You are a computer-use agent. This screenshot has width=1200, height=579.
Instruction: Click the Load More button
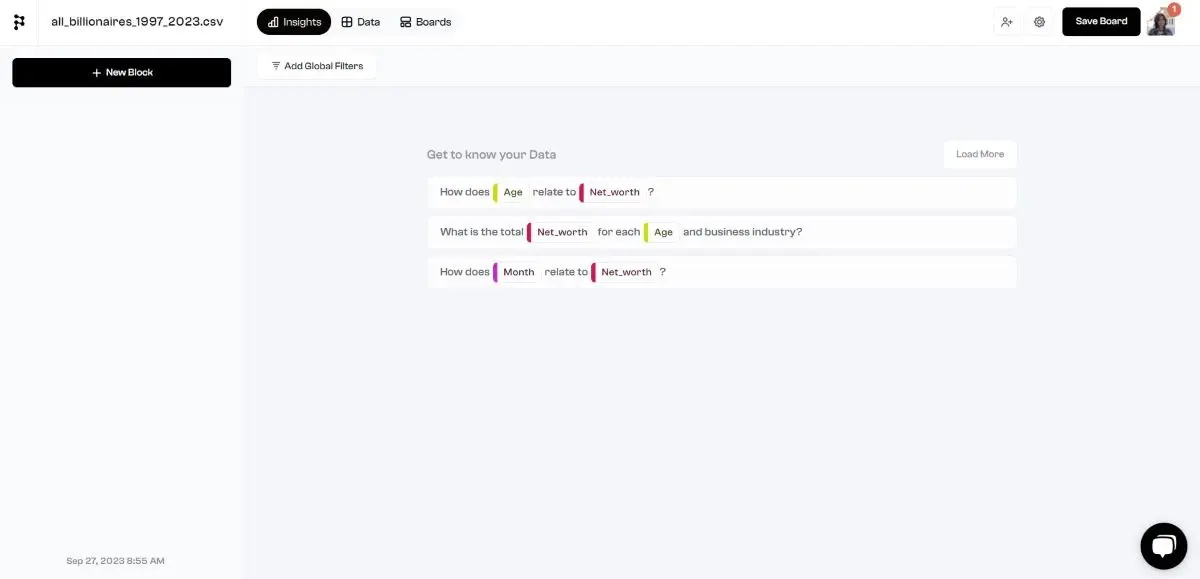click(979, 154)
